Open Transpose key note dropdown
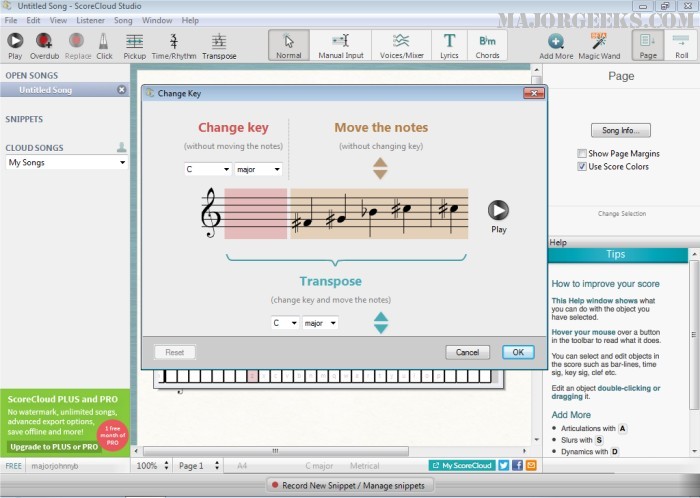700x498 pixels. click(x=285, y=323)
